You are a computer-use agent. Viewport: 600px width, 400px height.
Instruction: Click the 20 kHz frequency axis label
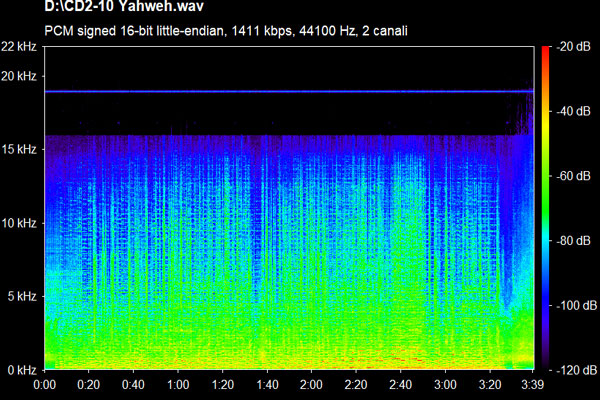(19, 76)
